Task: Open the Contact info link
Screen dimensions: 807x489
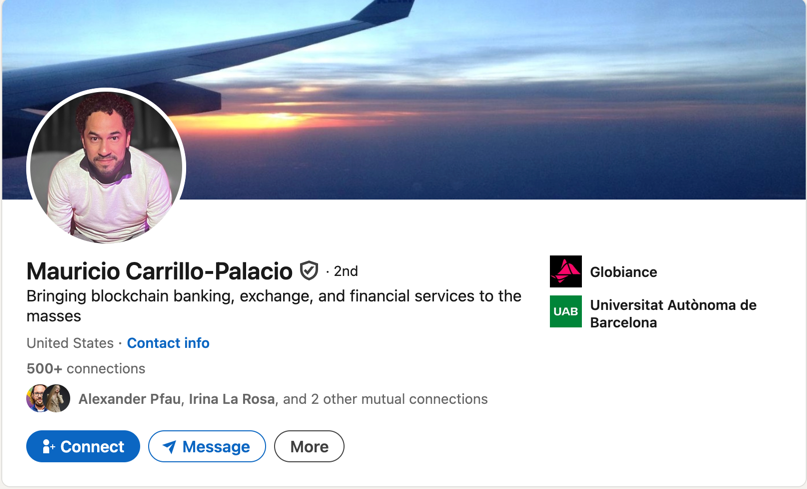Action: point(168,343)
